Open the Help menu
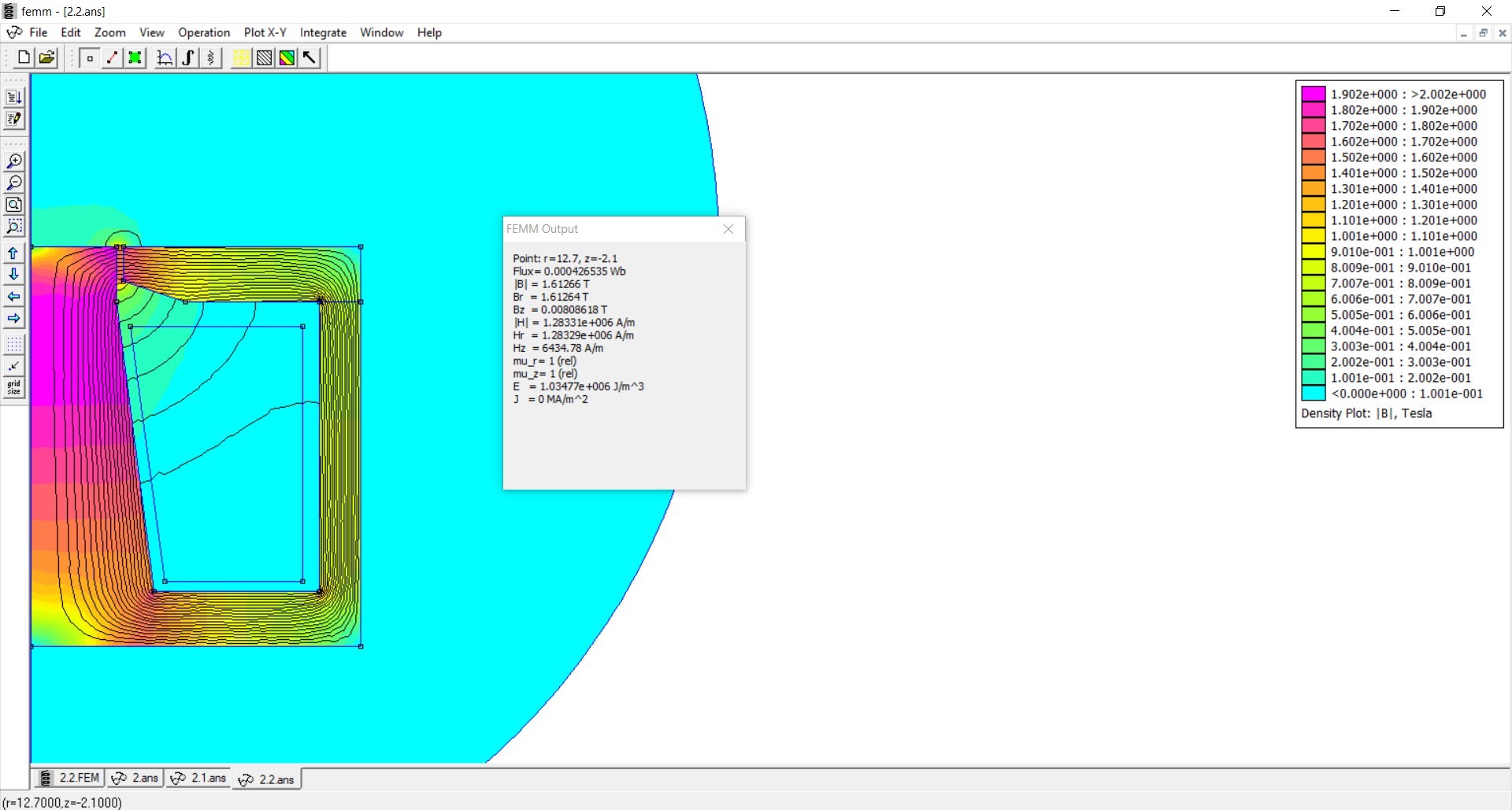 click(429, 32)
